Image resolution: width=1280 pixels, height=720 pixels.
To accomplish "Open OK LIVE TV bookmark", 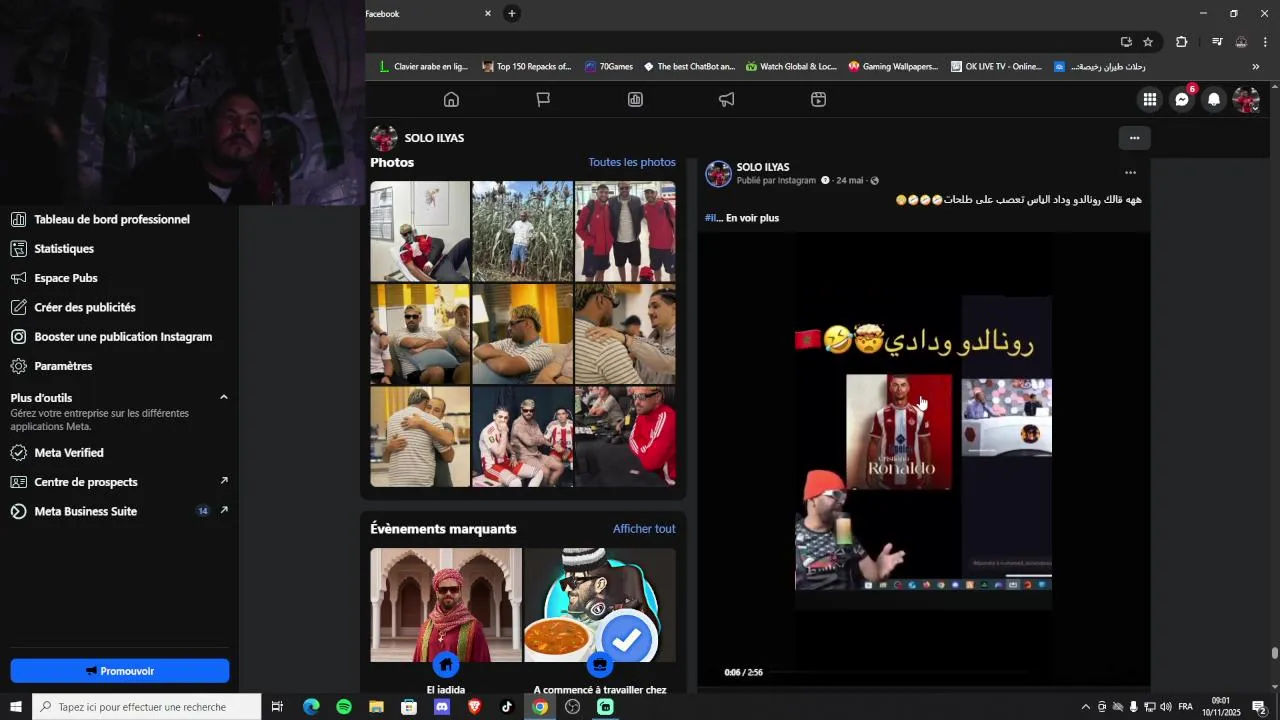I will pyautogui.click(x=996, y=67).
